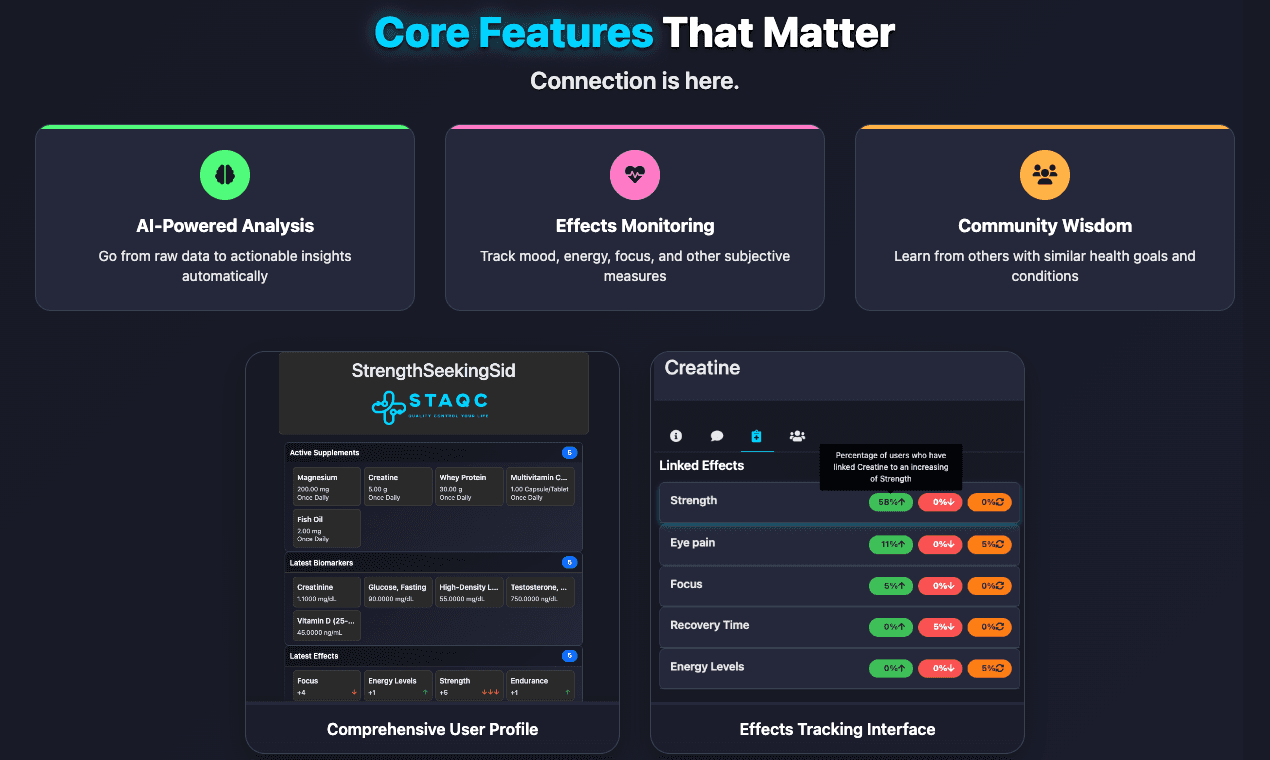Viewport: 1270px width, 760px height.
Task: Select the clipboard linked effects tab icon
Action: (756, 436)
